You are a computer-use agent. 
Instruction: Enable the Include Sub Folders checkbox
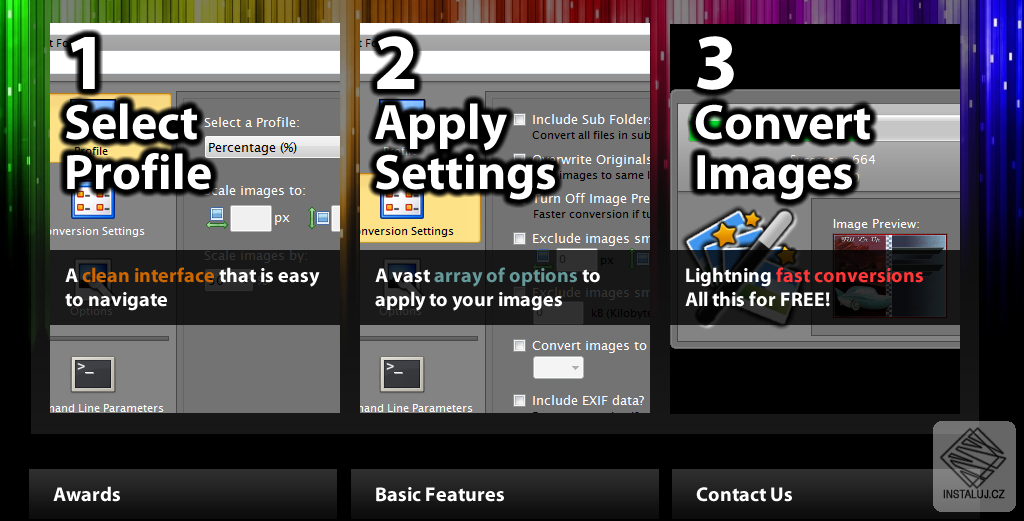(519, 119)
